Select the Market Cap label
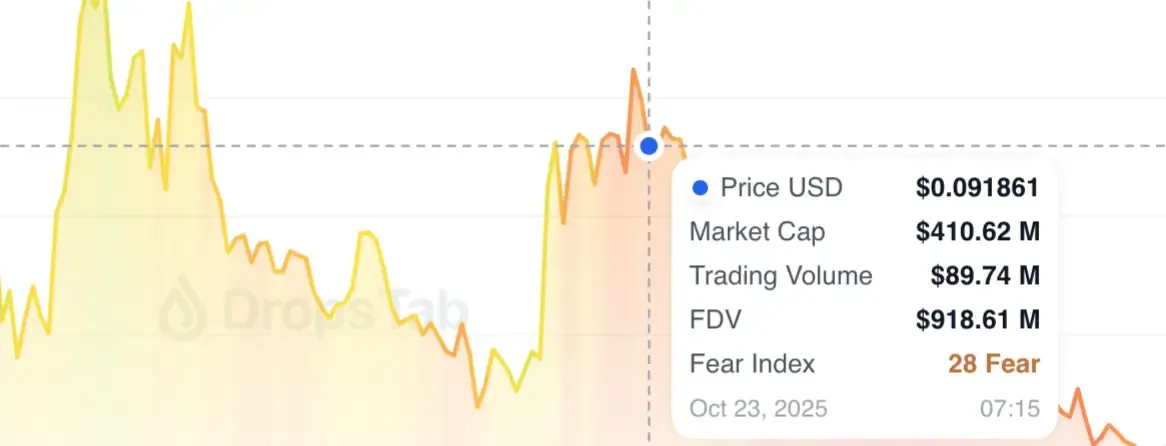The image size is (1166, 446). [757, 232]
